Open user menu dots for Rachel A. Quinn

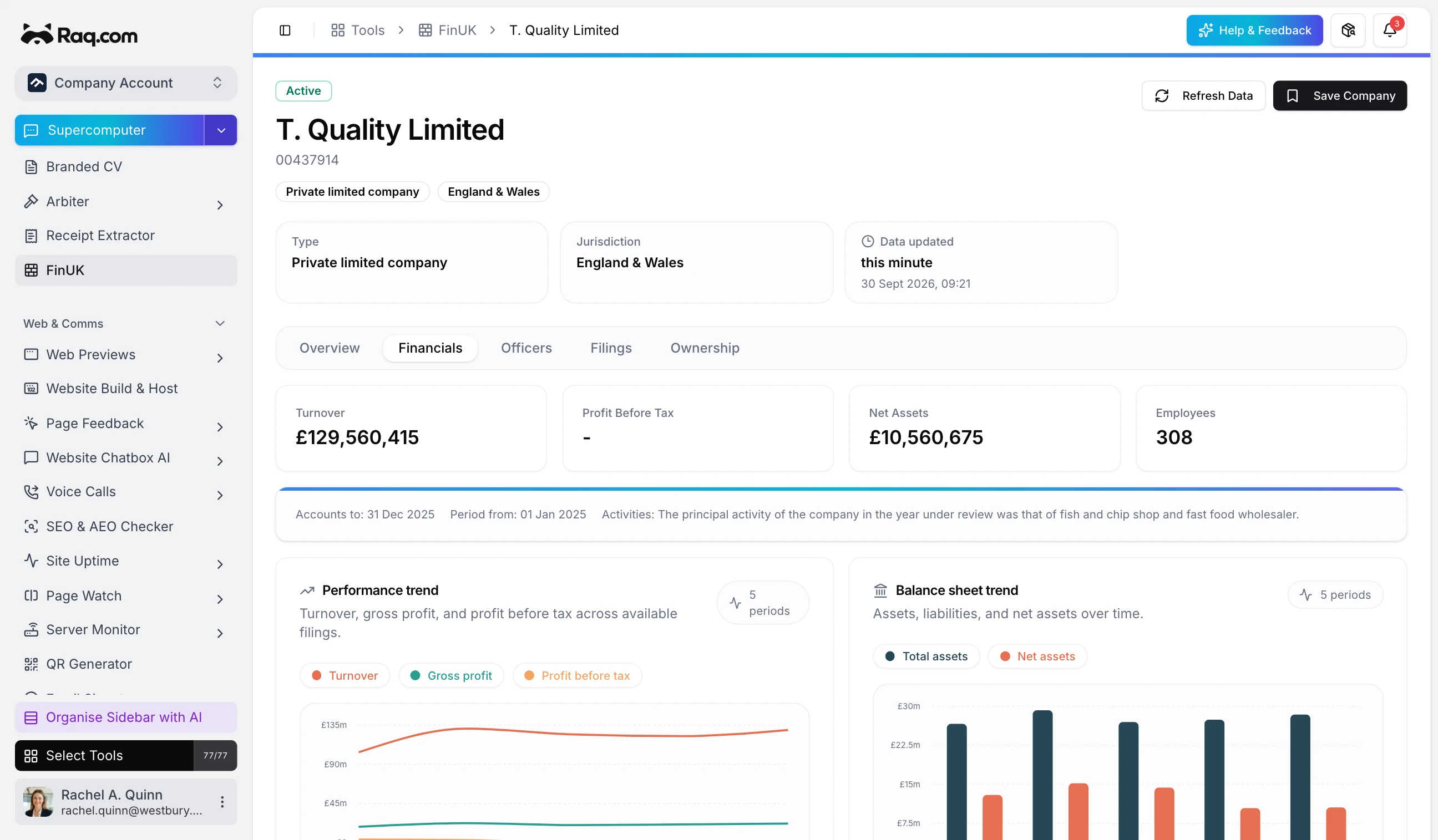coord(222,802)
